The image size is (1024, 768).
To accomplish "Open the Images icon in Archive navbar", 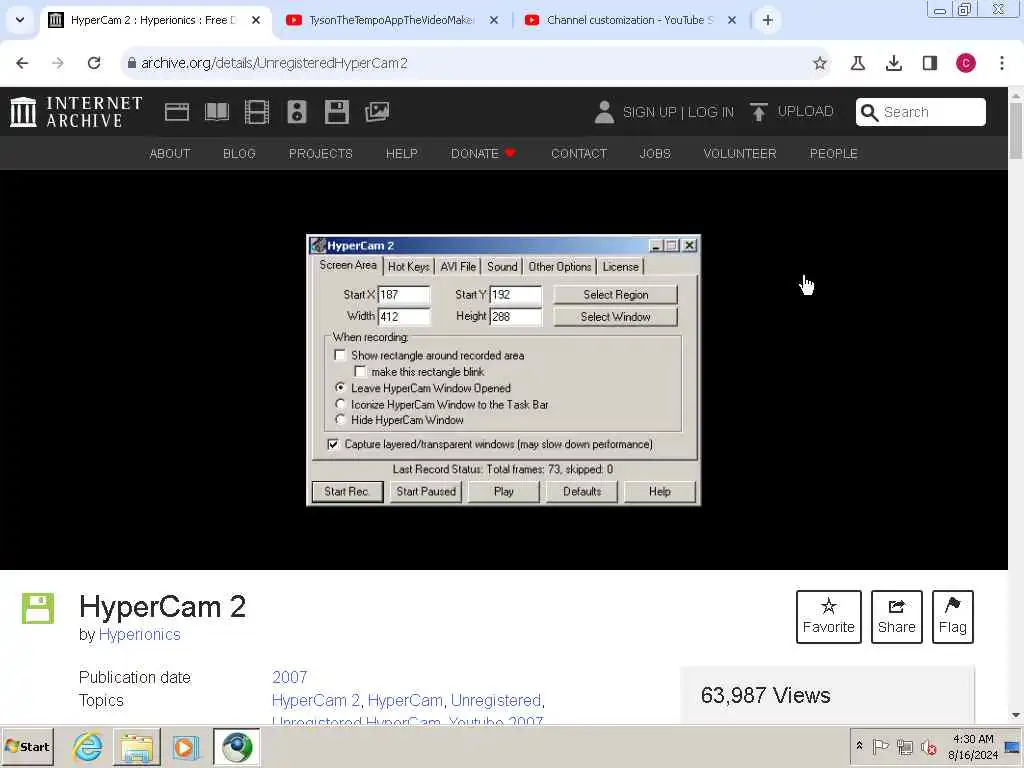I will [x=377, y=112].
